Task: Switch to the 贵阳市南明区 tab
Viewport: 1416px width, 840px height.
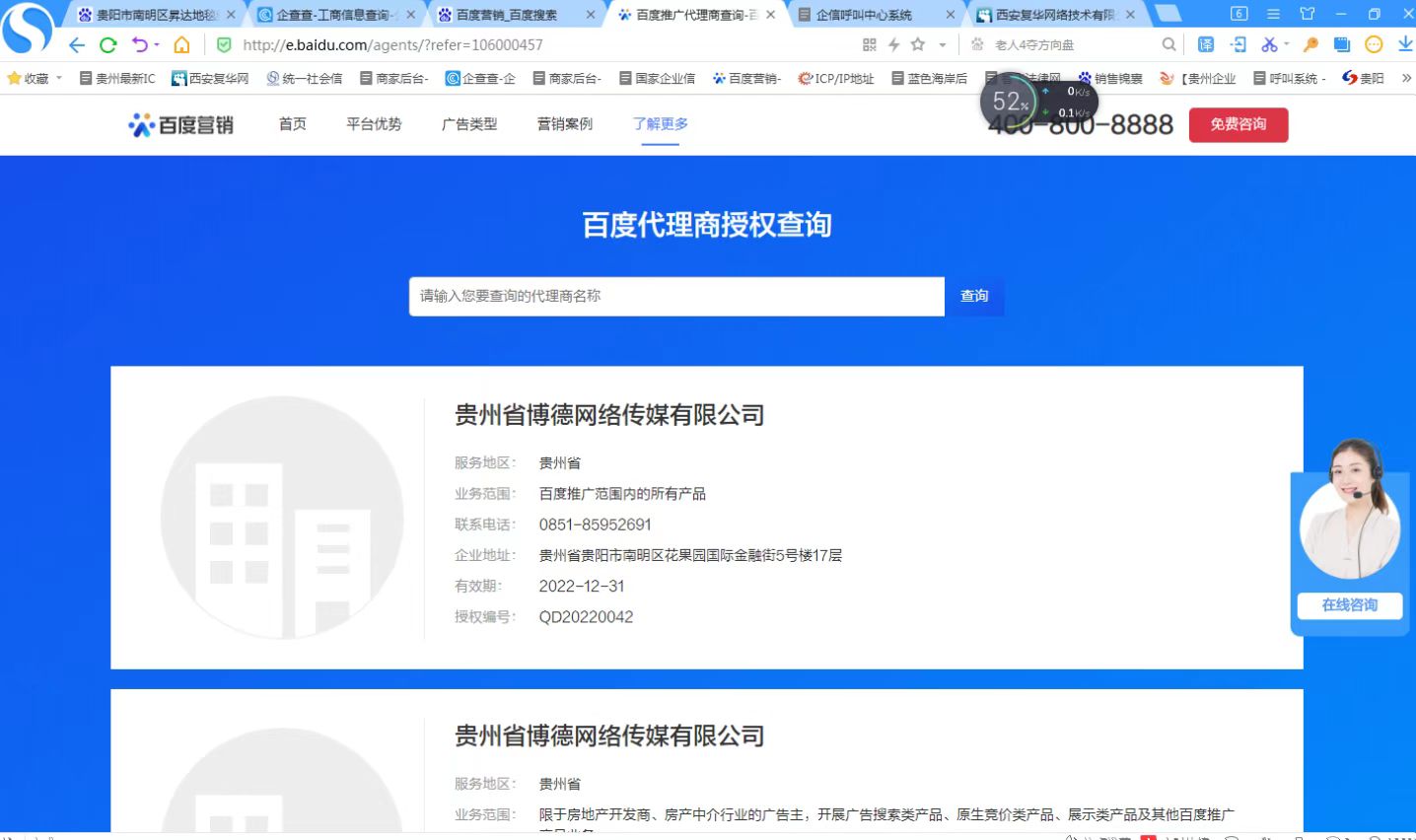Action: (156, 15)
